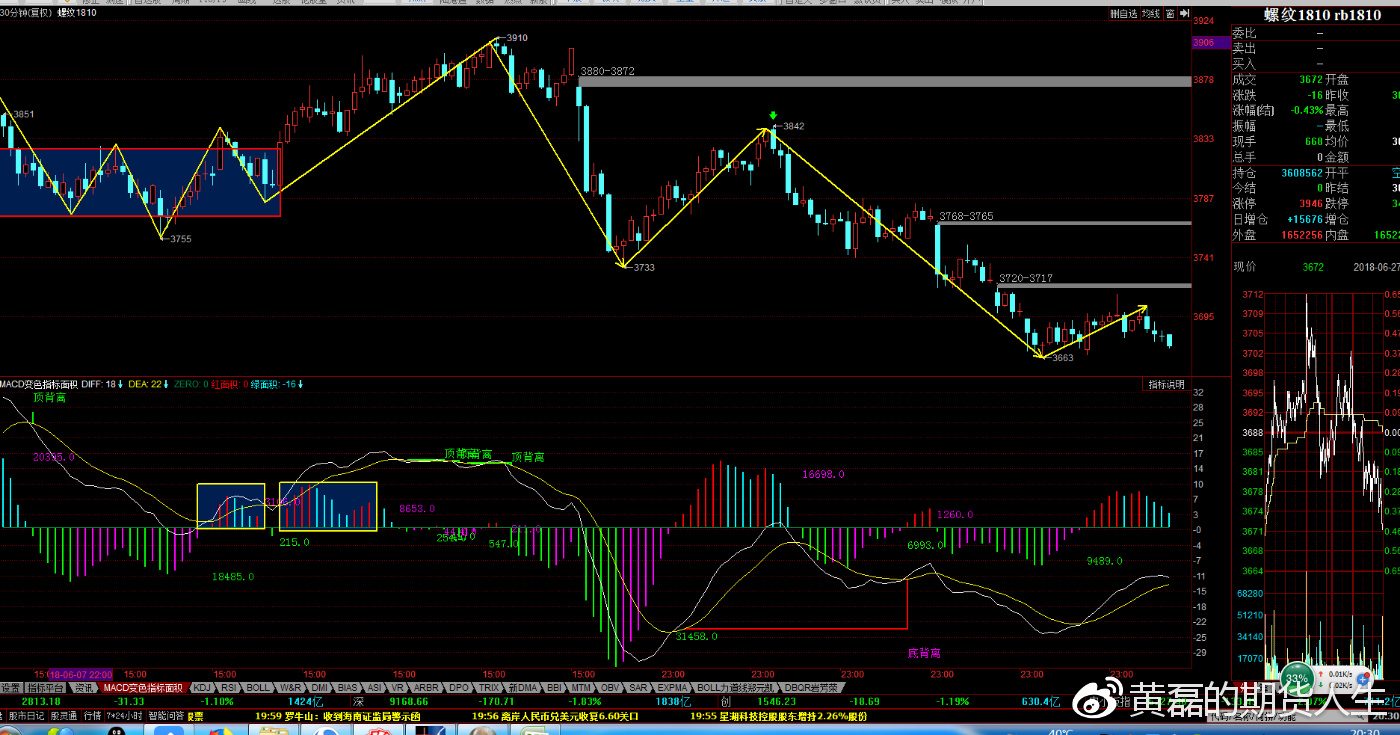This screenshot has height=735, width=1400.
Task: Select the OBV indicator tab
Action: (610, 688)
